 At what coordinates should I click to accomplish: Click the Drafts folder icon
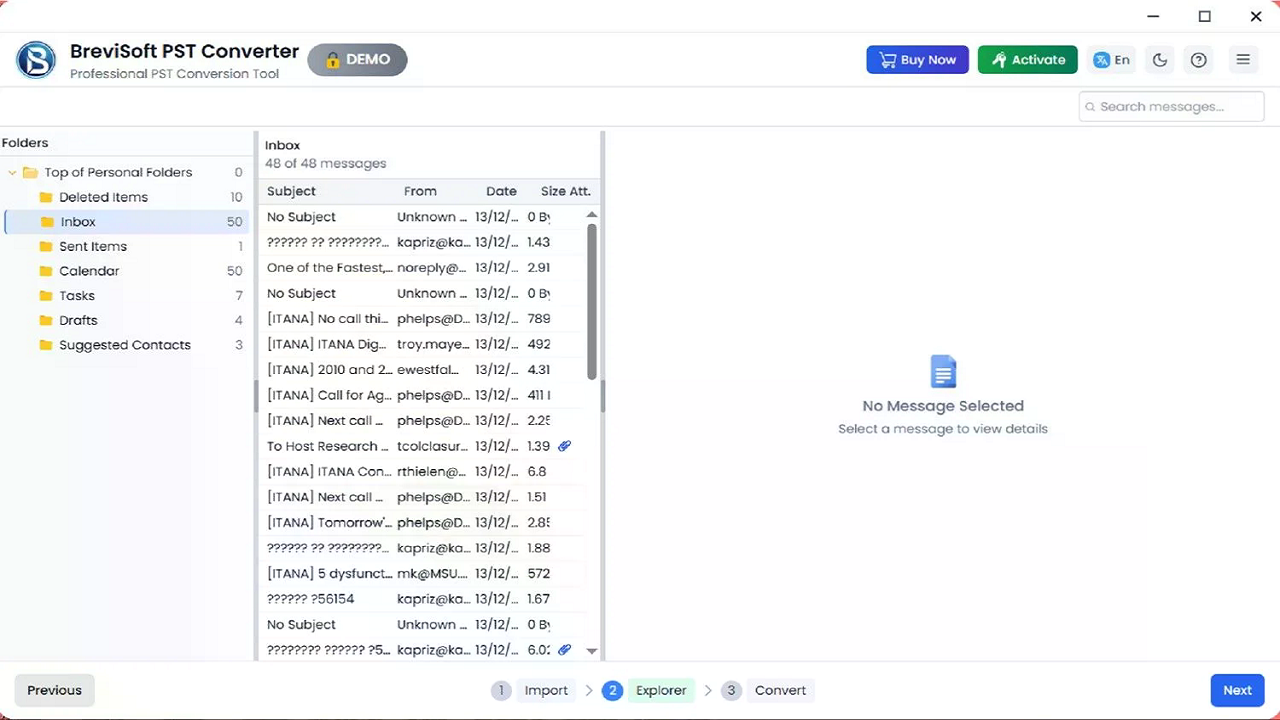pos(45,320)
